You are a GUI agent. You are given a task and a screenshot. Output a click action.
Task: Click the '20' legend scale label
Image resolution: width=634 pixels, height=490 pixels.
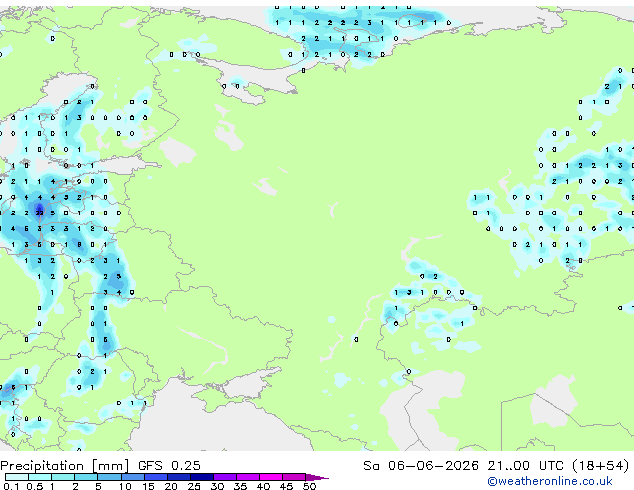pos(171,486)
